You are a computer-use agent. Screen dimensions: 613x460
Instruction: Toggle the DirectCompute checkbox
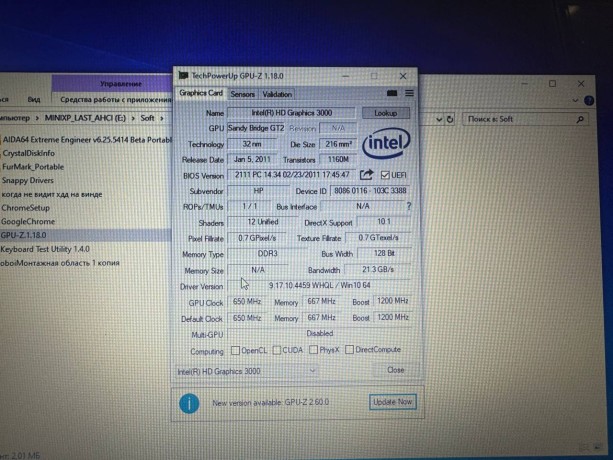[x=349, y=349]
